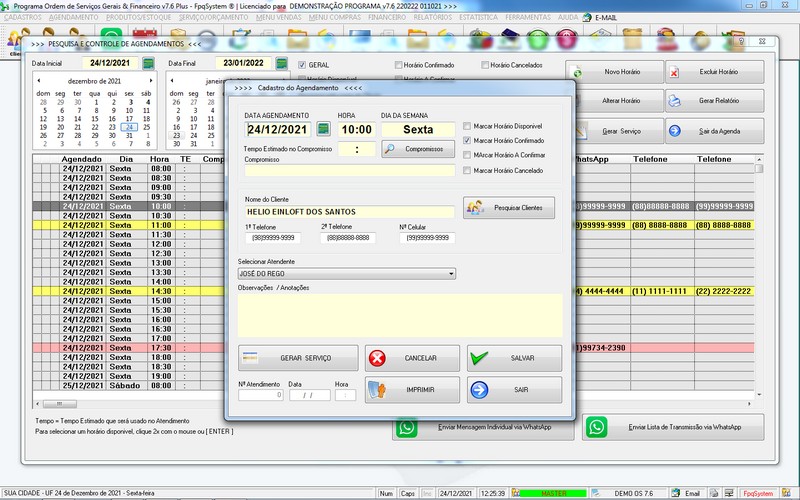Save the appointment with SALVAR

[x=514, y=358]
